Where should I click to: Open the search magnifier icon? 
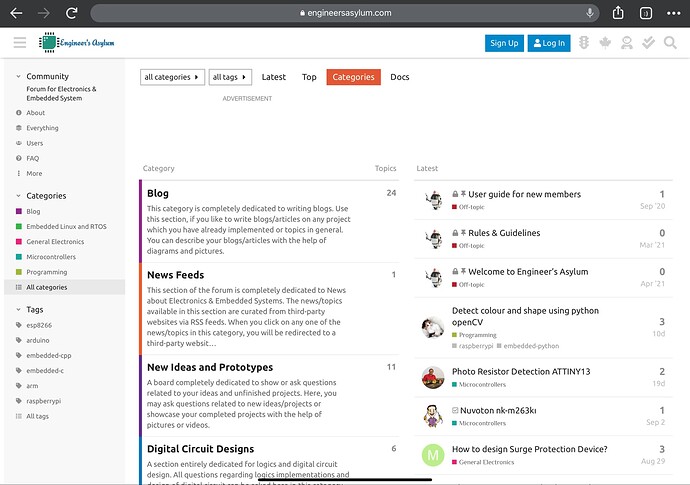[x=670, y=43]
